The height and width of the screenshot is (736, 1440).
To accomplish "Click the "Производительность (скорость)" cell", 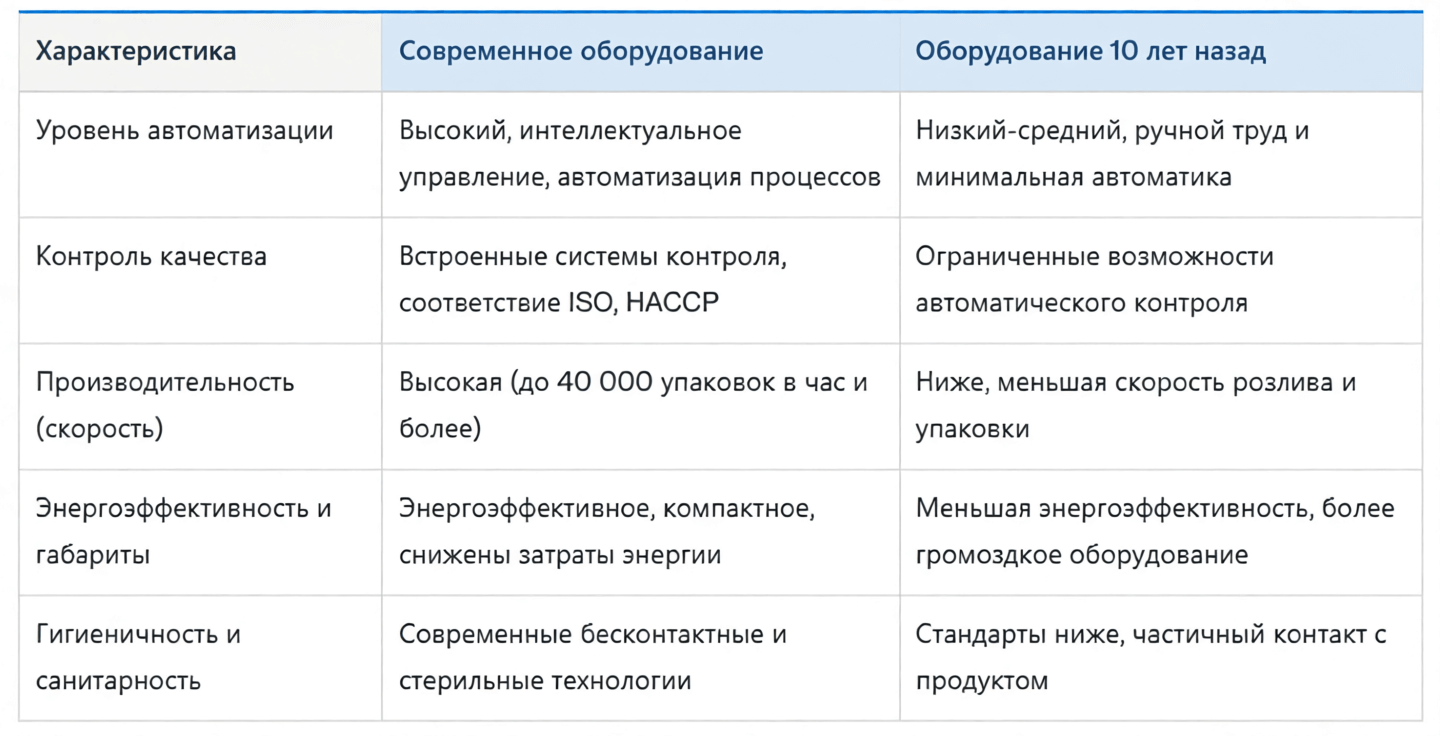I will point(165,405).
